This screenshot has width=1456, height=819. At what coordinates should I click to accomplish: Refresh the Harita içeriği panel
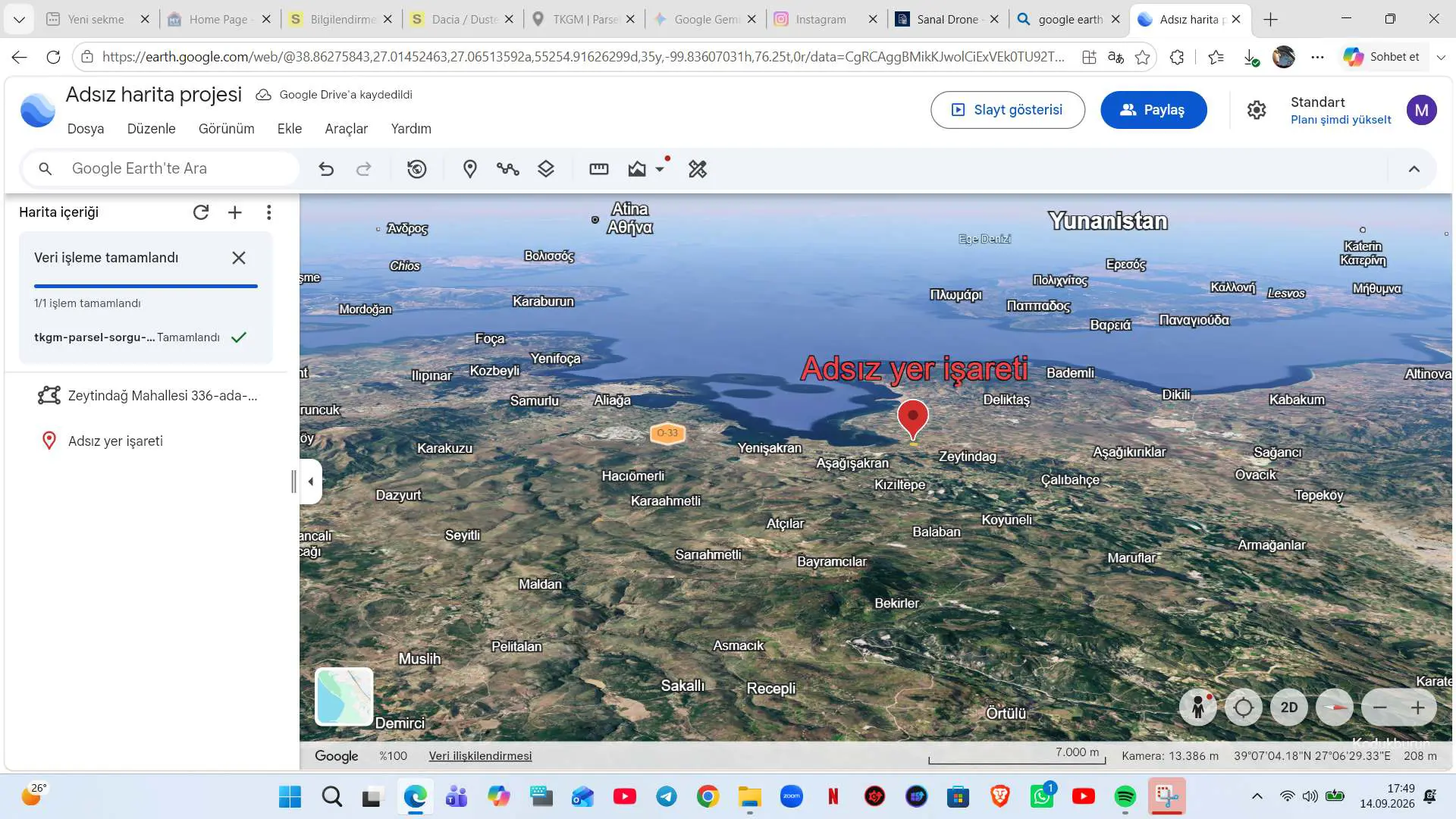[x=201, y=212]
